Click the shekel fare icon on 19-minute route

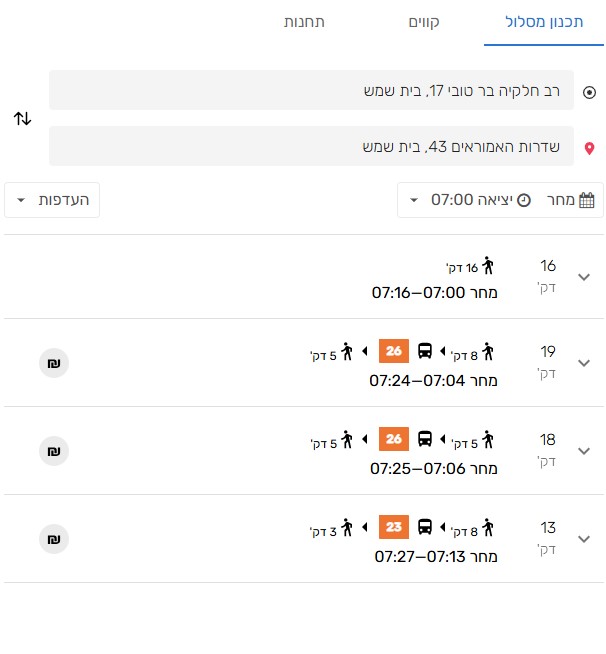(53, 363)
